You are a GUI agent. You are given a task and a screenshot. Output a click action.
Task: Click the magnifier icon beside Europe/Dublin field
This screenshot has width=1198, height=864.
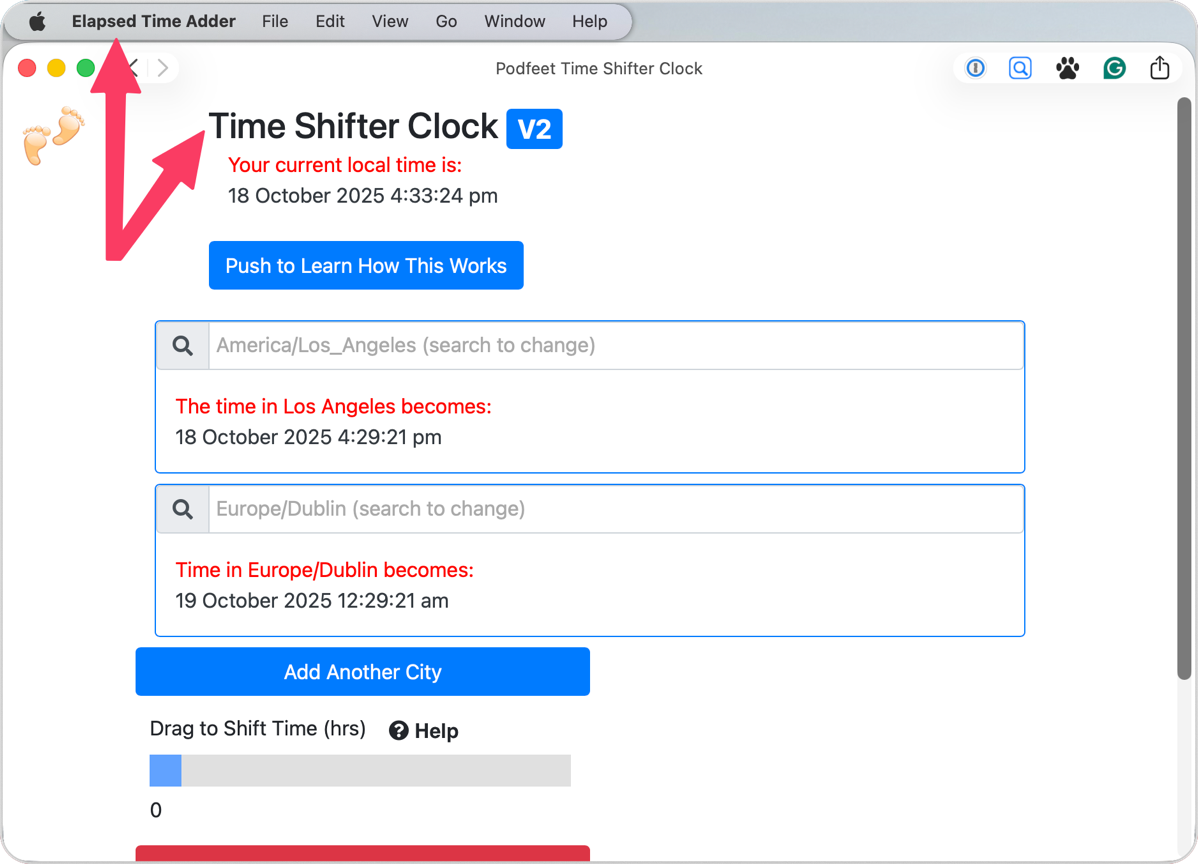182,508
